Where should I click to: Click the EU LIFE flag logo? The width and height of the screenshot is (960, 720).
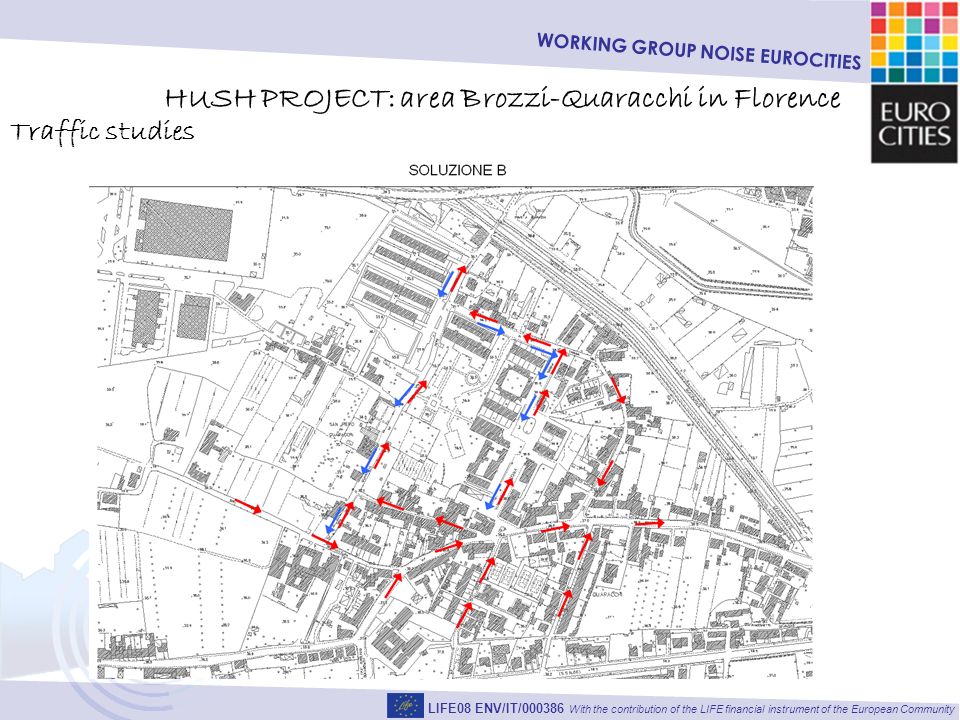(405, 706)
